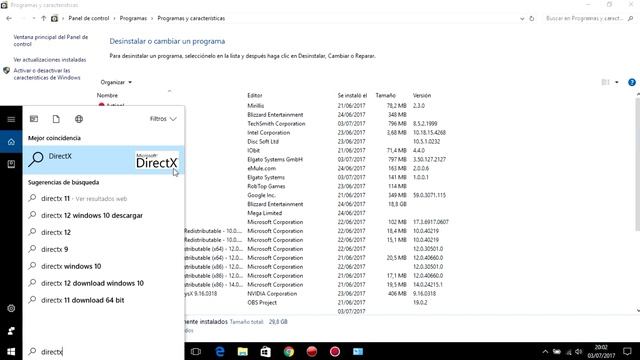Choose suggestion 'directx windows 10'
The width and height of the screenshot is (640, 360).
point(104,266)
